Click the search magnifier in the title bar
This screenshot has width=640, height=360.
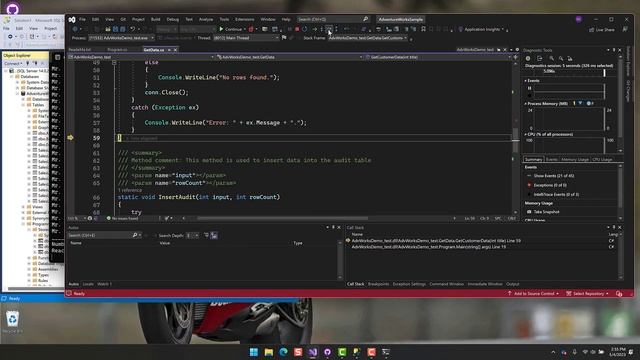[365, 19]
